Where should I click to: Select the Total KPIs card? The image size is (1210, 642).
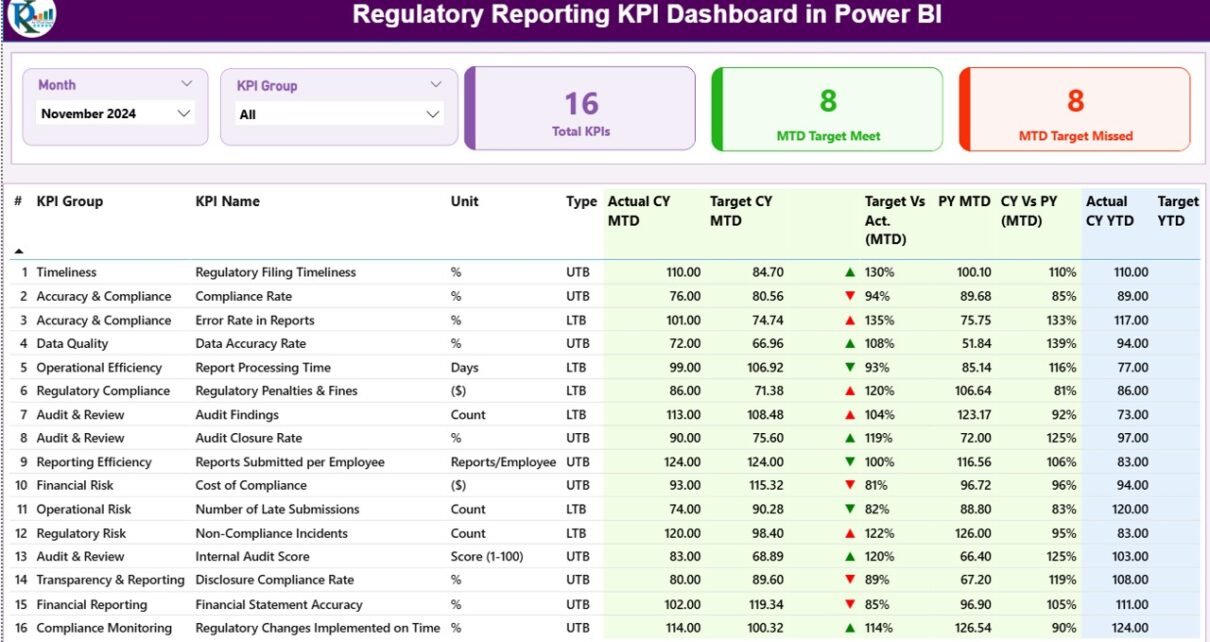point(581,109)
